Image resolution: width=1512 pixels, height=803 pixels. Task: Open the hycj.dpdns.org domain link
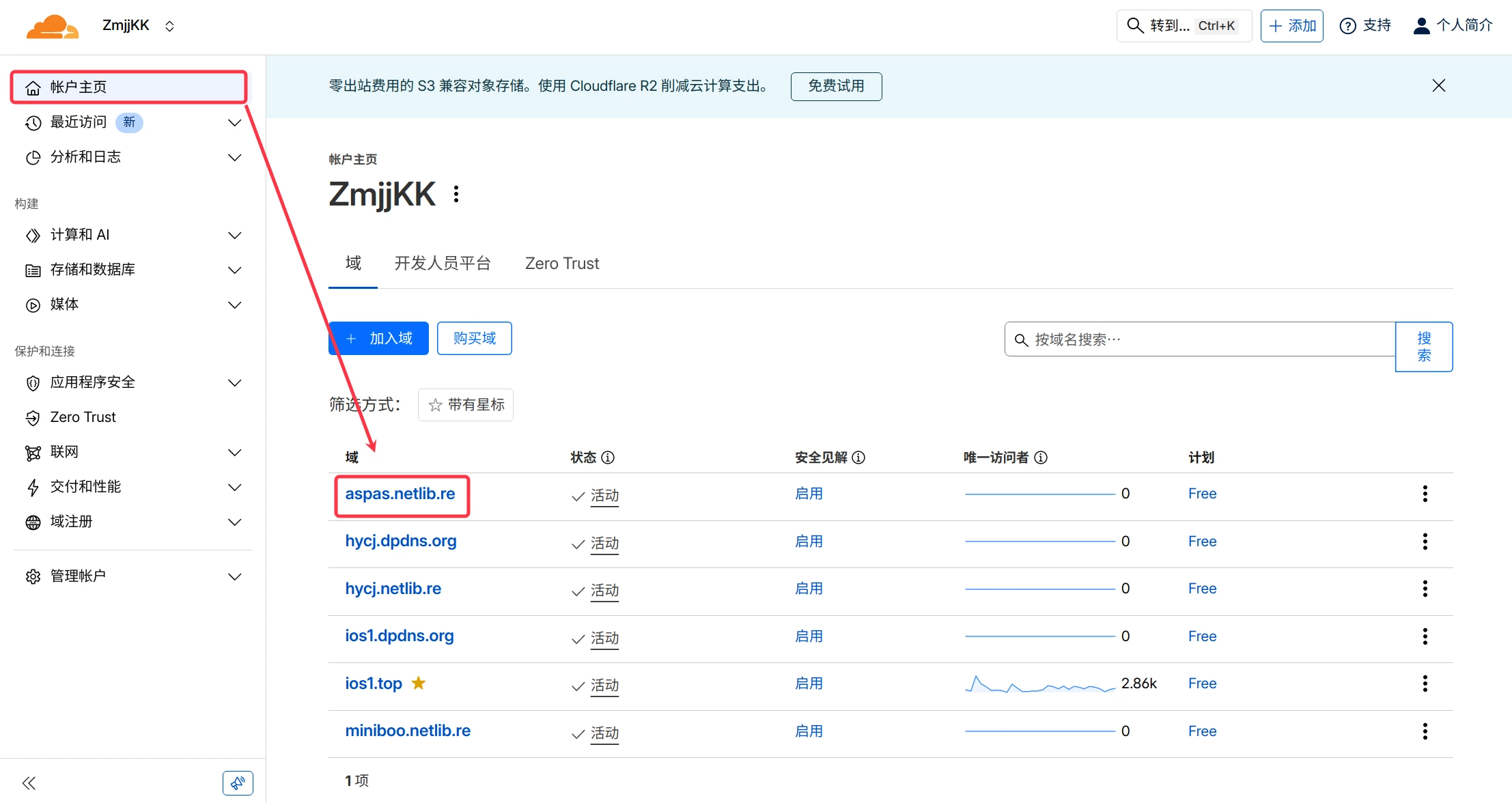(x=400, y=541)
